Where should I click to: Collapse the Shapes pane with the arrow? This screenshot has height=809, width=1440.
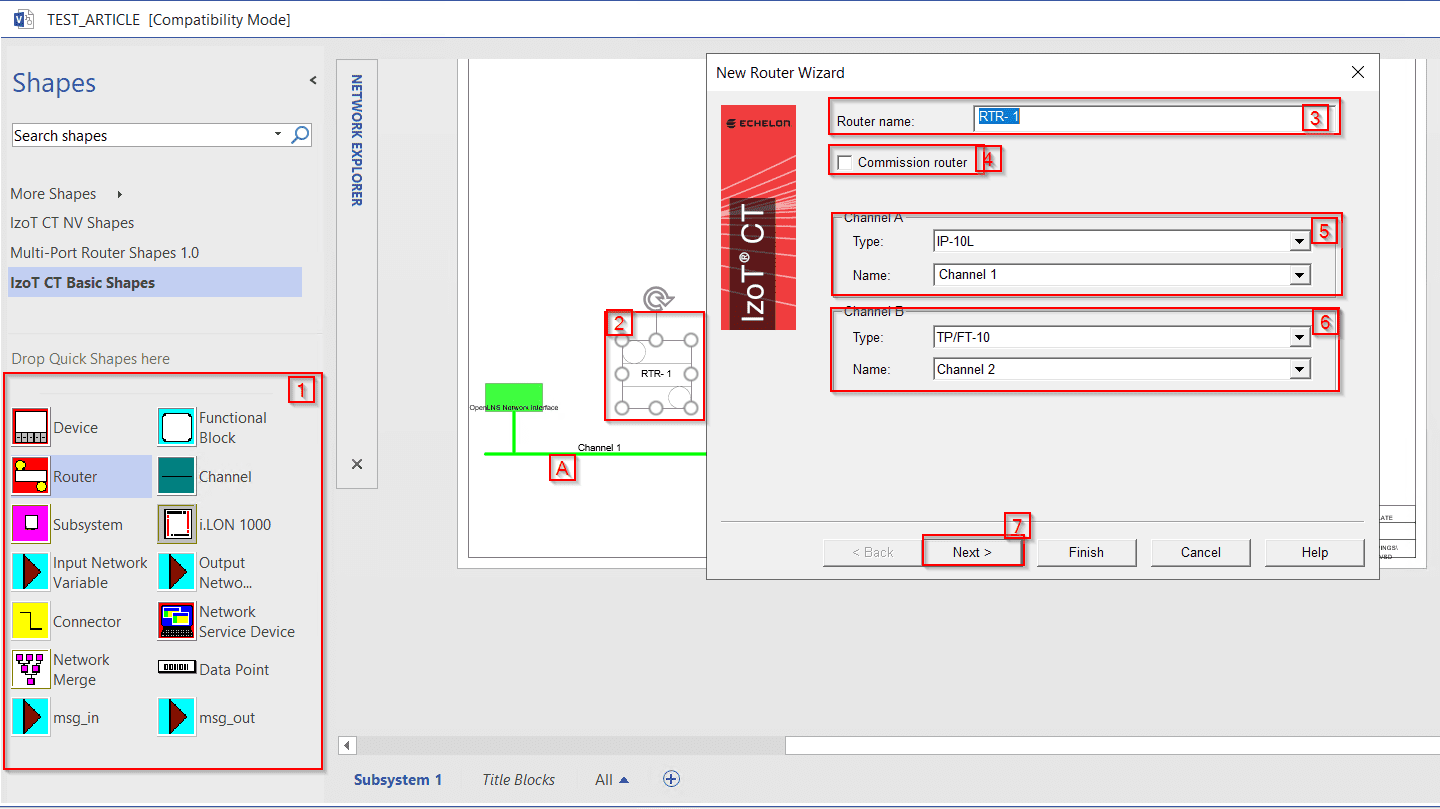(312, 80)
